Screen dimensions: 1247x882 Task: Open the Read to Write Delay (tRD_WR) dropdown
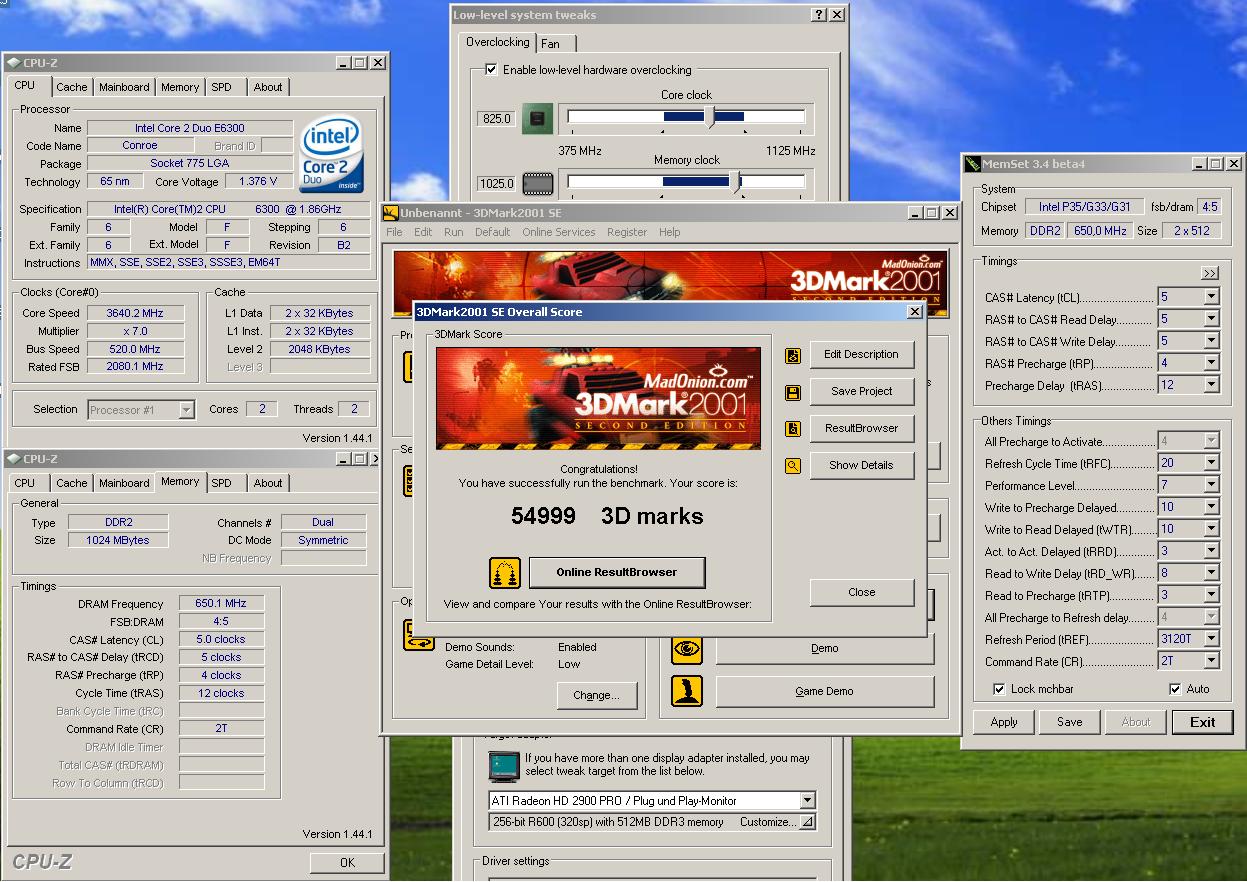(1211, 573)
